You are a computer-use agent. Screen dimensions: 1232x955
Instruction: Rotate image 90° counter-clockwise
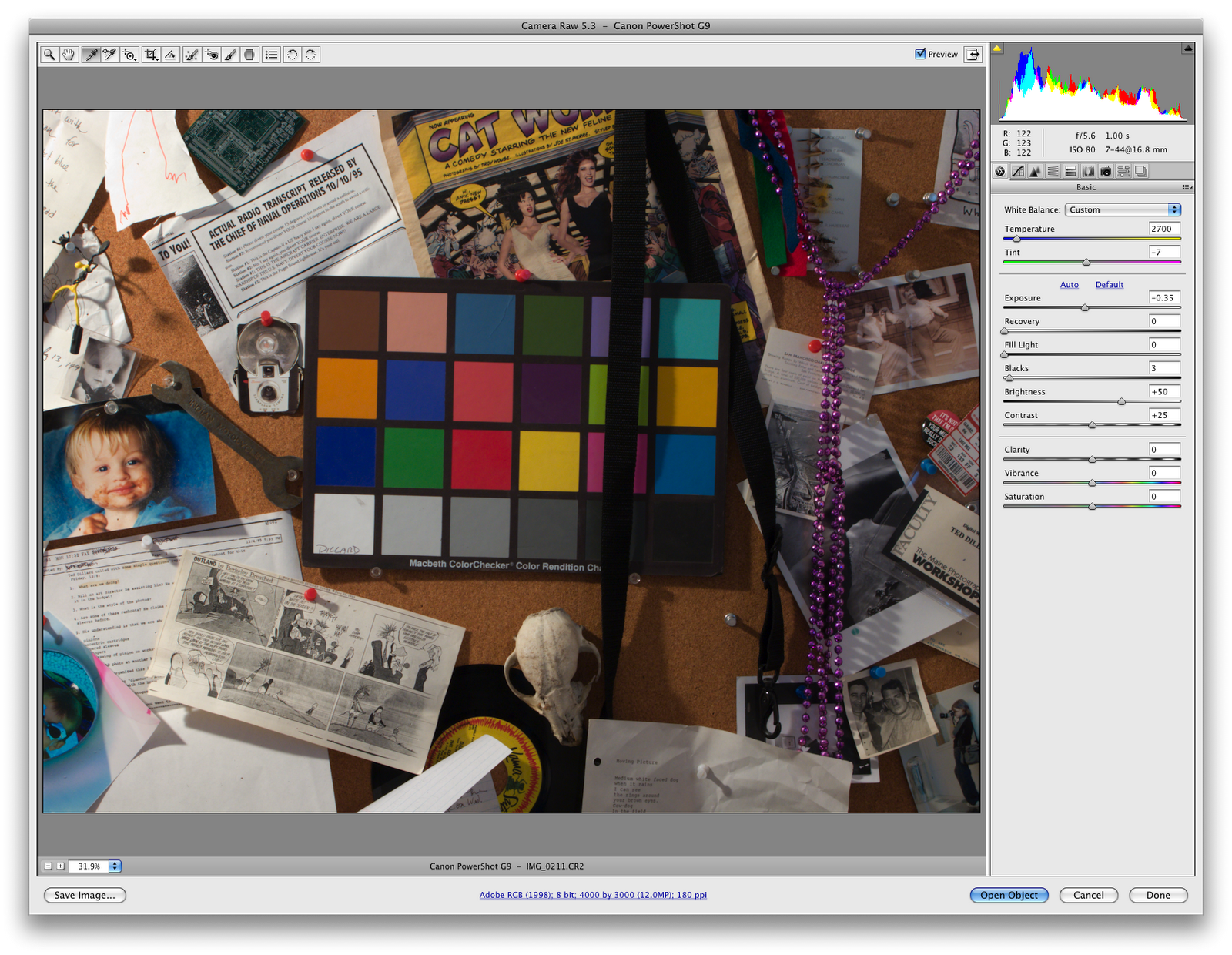click(x=292, y=55)
